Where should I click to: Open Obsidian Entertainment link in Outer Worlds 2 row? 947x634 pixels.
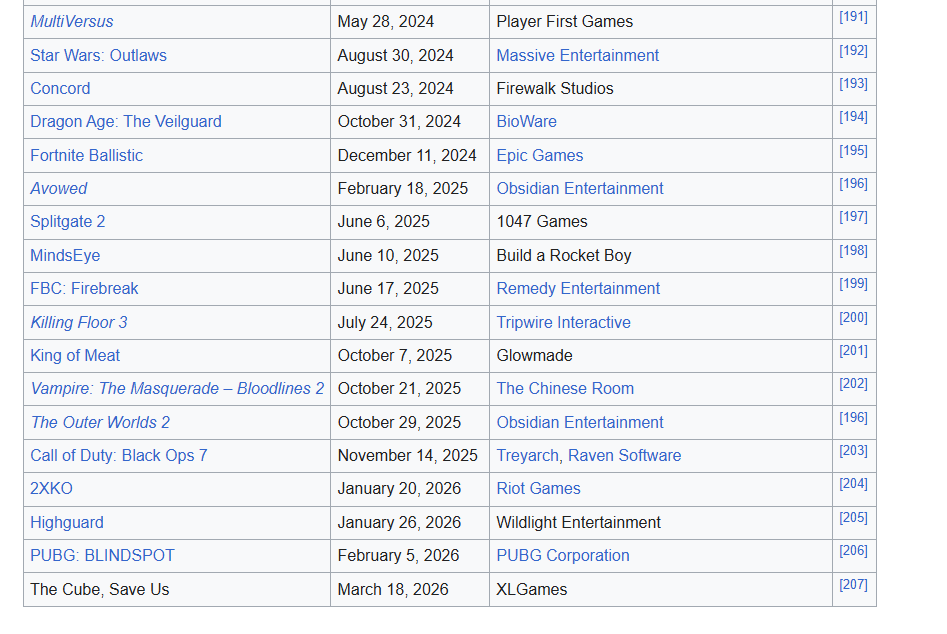coord(580,423)
